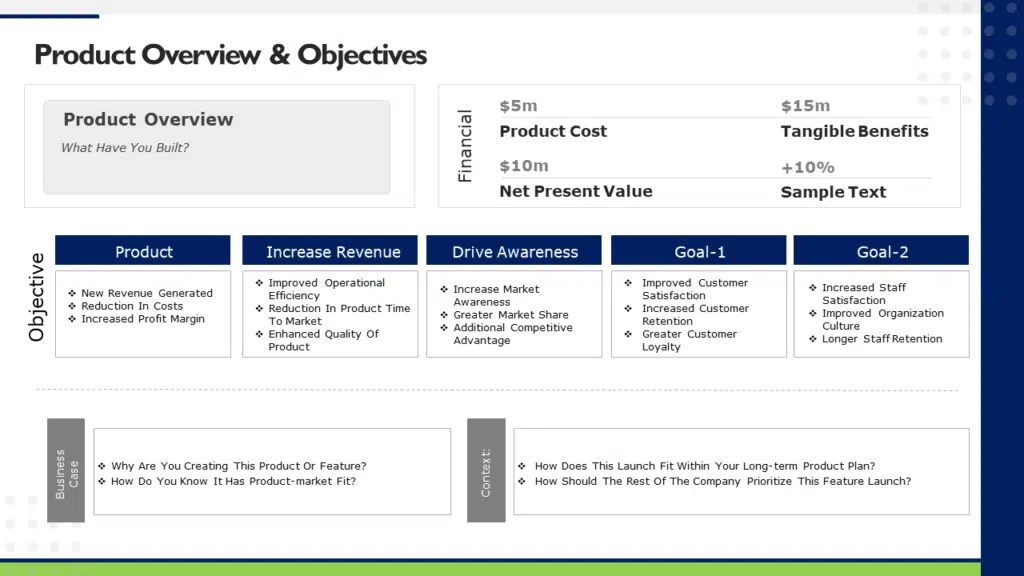Select the $10m Net Present Value figure
Viewport: 1024px width, 576px height.
tap(524, 166)
